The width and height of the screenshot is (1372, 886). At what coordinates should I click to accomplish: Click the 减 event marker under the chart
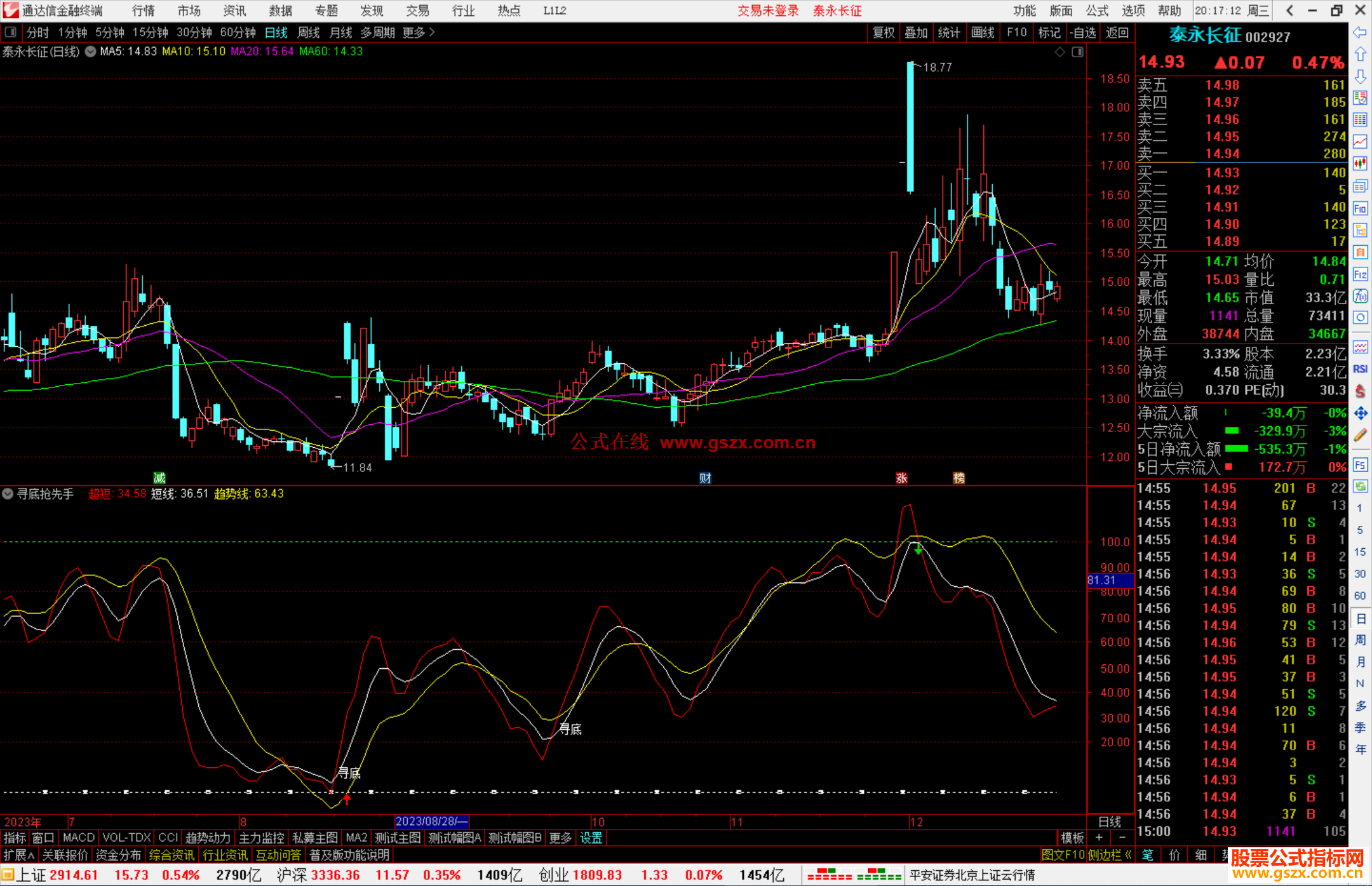[159, 478]
